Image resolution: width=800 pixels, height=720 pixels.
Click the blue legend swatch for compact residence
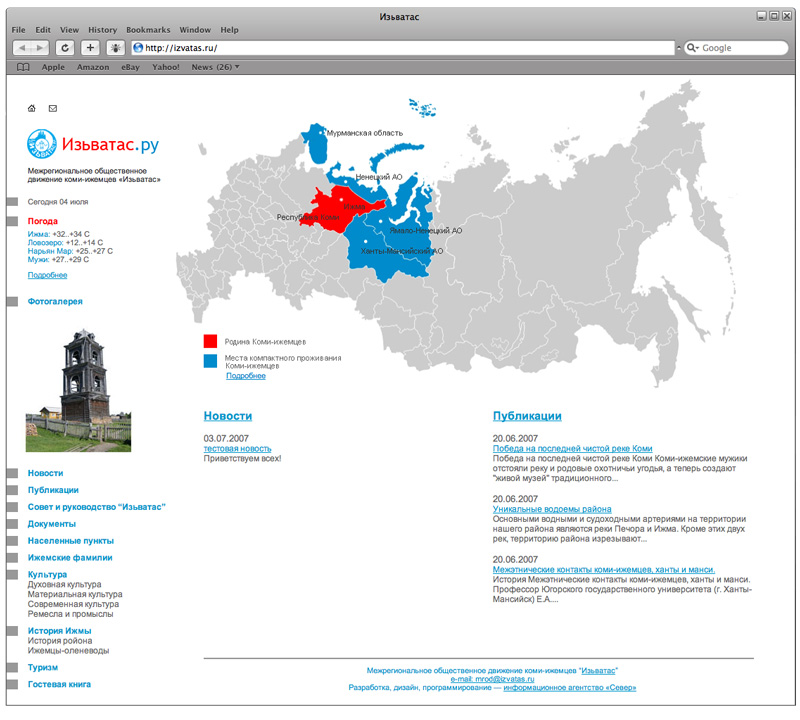pyautogui.click(x=210, y=361)
